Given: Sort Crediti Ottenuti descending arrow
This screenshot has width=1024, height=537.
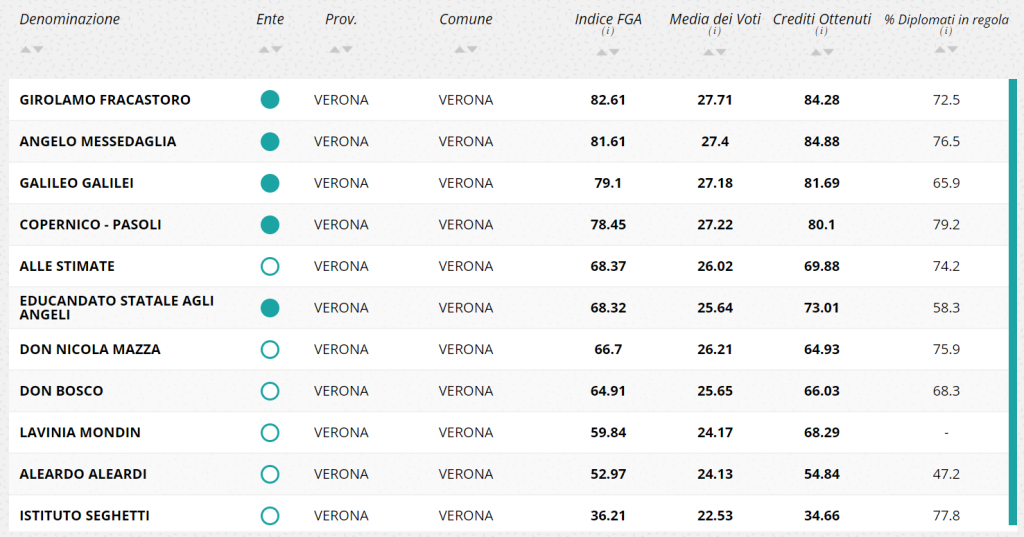Looking at the screenshot, I should click(828, 52).
